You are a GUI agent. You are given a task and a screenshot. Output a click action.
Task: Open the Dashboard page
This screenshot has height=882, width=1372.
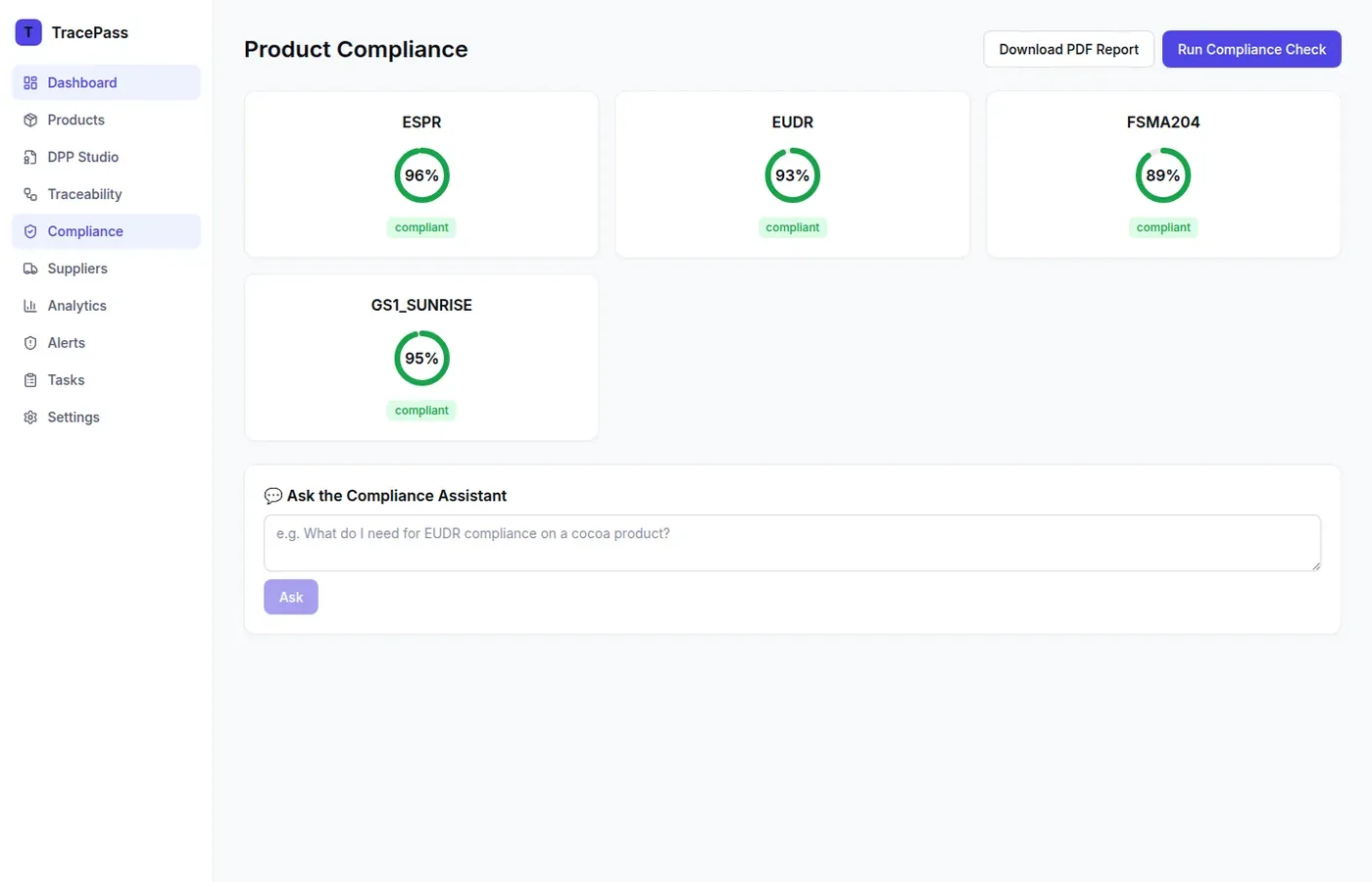106,83
